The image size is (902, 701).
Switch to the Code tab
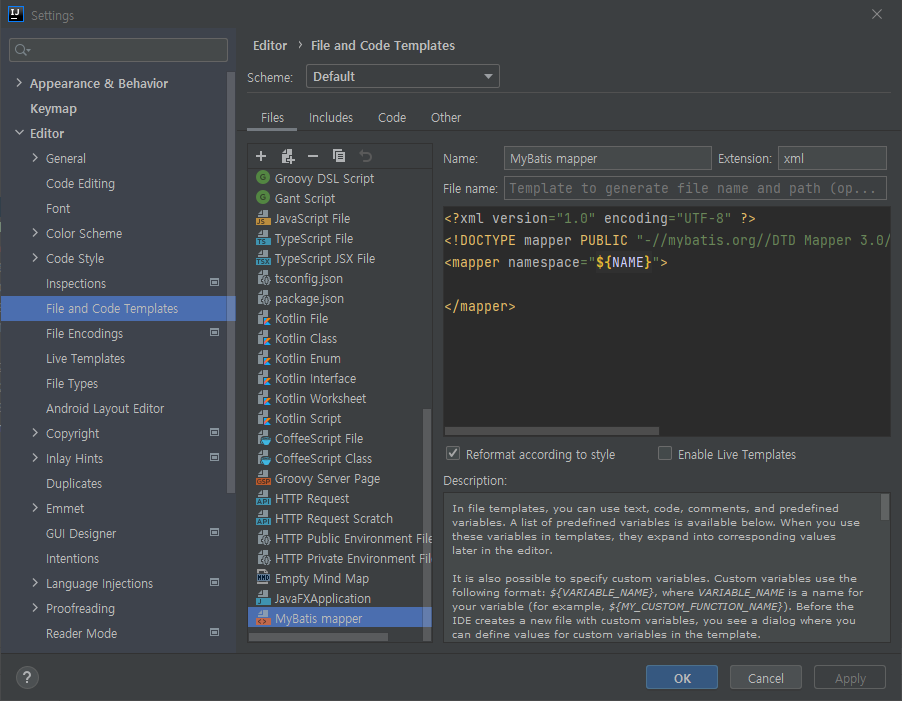click(392, 117)
